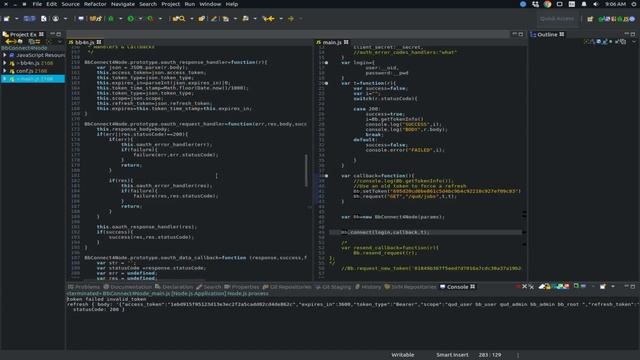This screenshot has width=640, height=360.
Task: Switch to the bb4n.js editor tab
Action: (84, 42)
